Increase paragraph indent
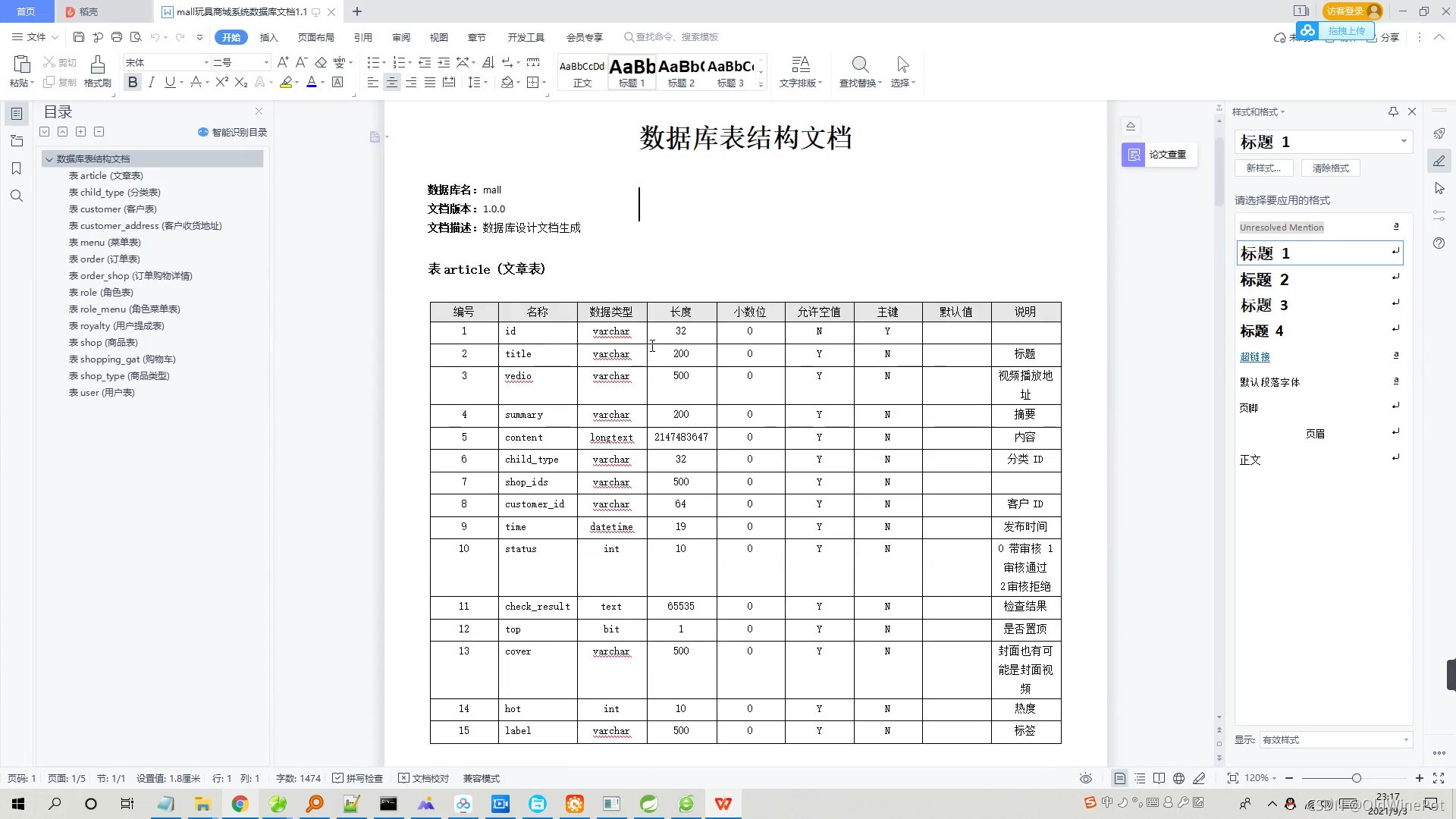This screenshot has height=819, width=1456. (444, 62)
